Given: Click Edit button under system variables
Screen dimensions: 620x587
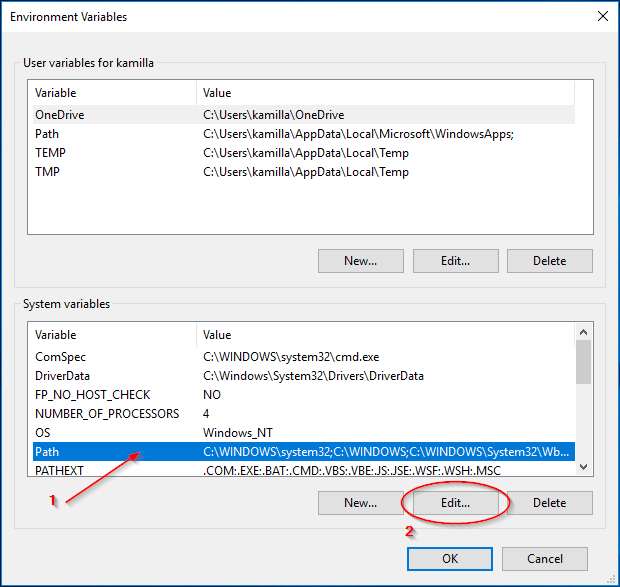Looking at the screenshot, I should [455, 503].
